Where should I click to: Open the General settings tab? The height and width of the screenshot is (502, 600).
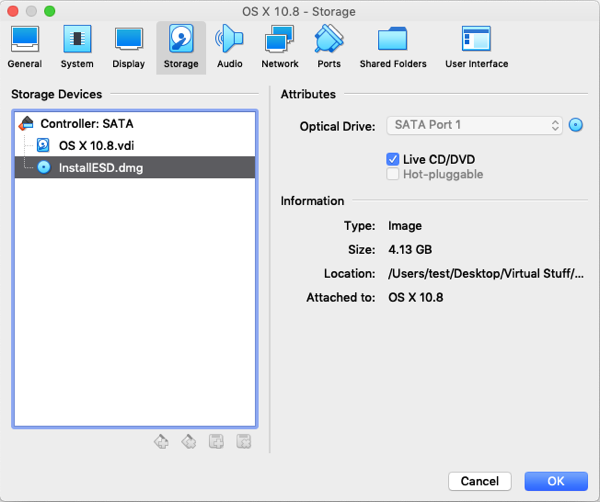point(24,47)
